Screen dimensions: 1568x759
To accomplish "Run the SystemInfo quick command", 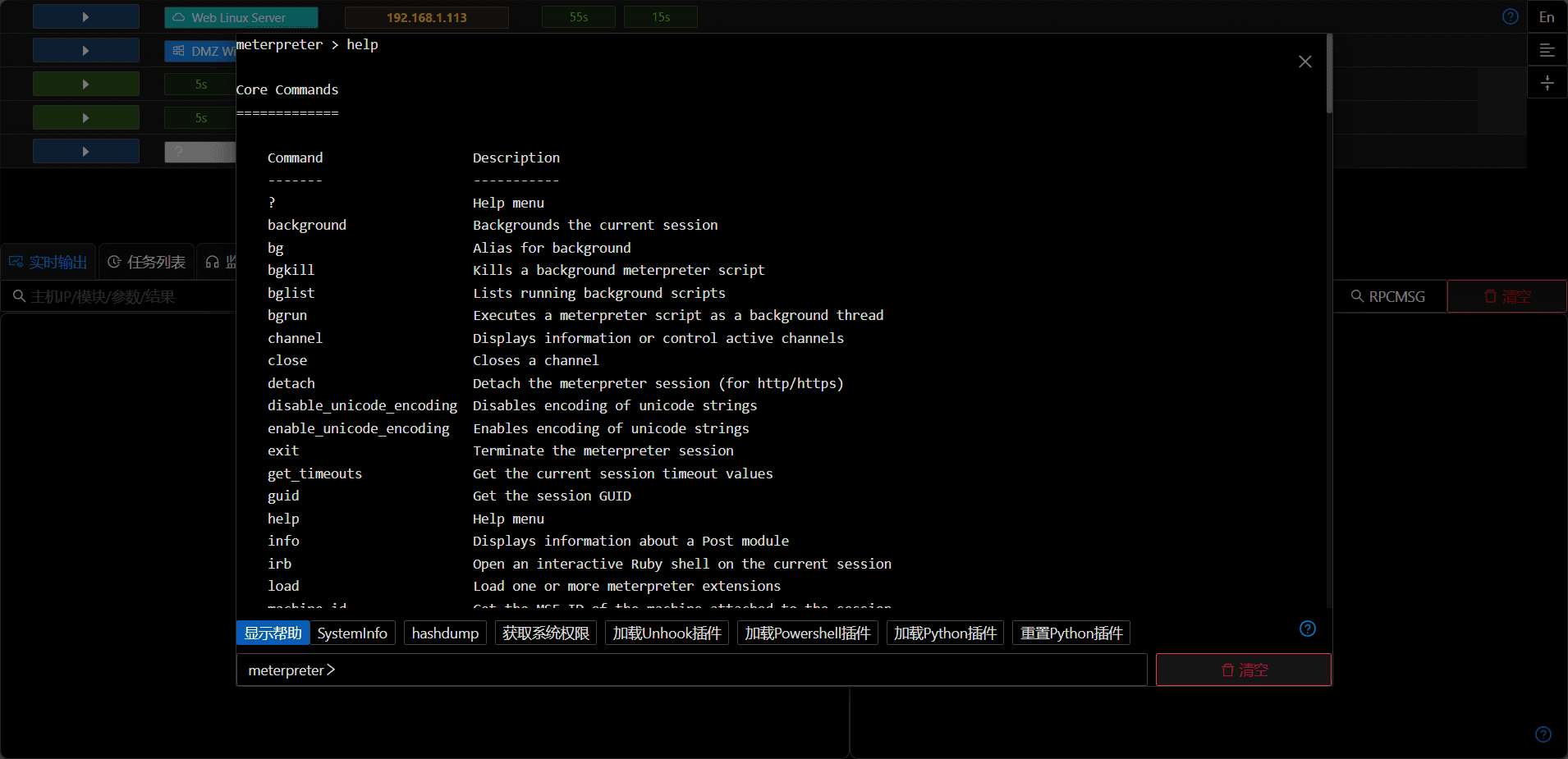I will 352,633.
